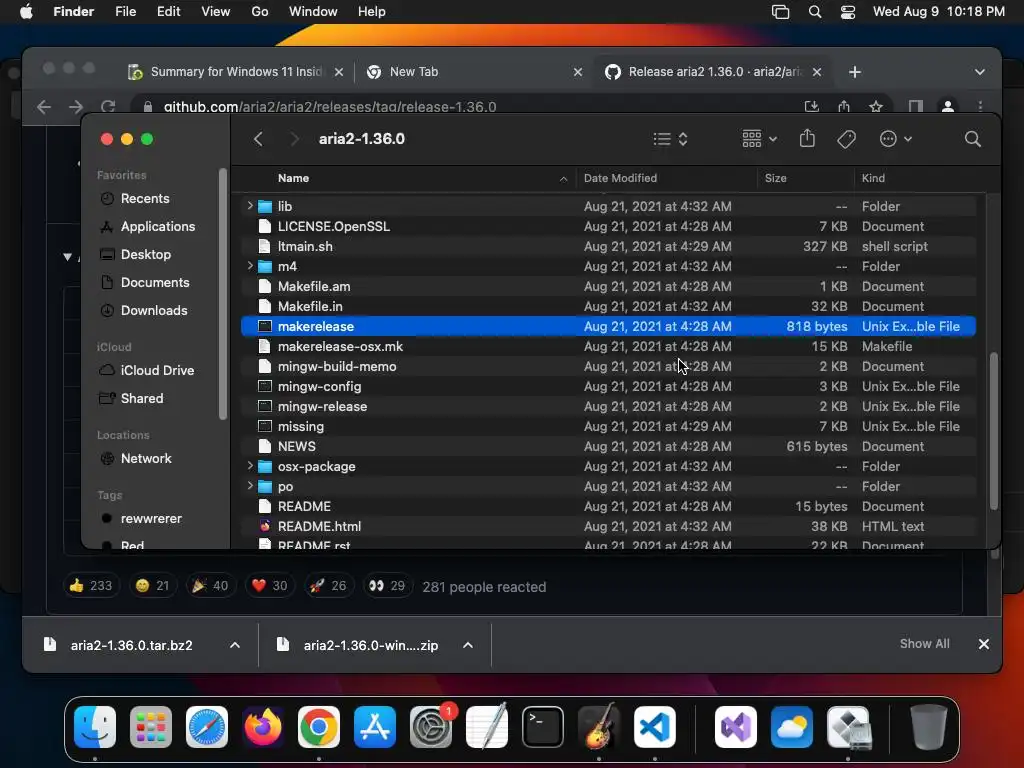Viewport: 1024px width, 768px height.
Task: Expand the lib folder
Action: click(x=249, y=206)
